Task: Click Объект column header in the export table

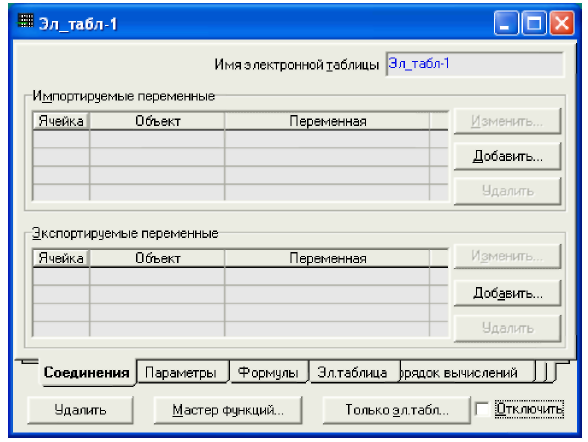Action: [x=157, y=258]
